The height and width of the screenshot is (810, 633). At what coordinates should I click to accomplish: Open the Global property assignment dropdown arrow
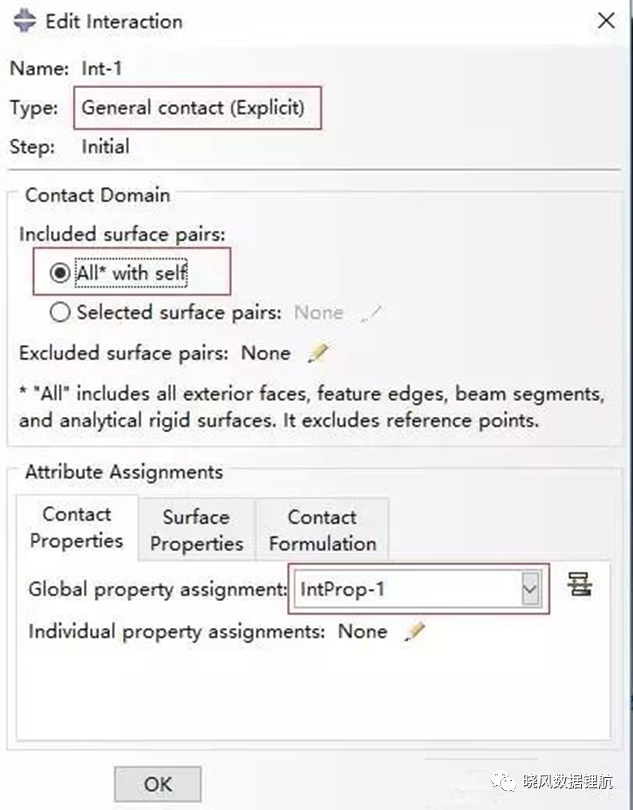pos(530,588)
